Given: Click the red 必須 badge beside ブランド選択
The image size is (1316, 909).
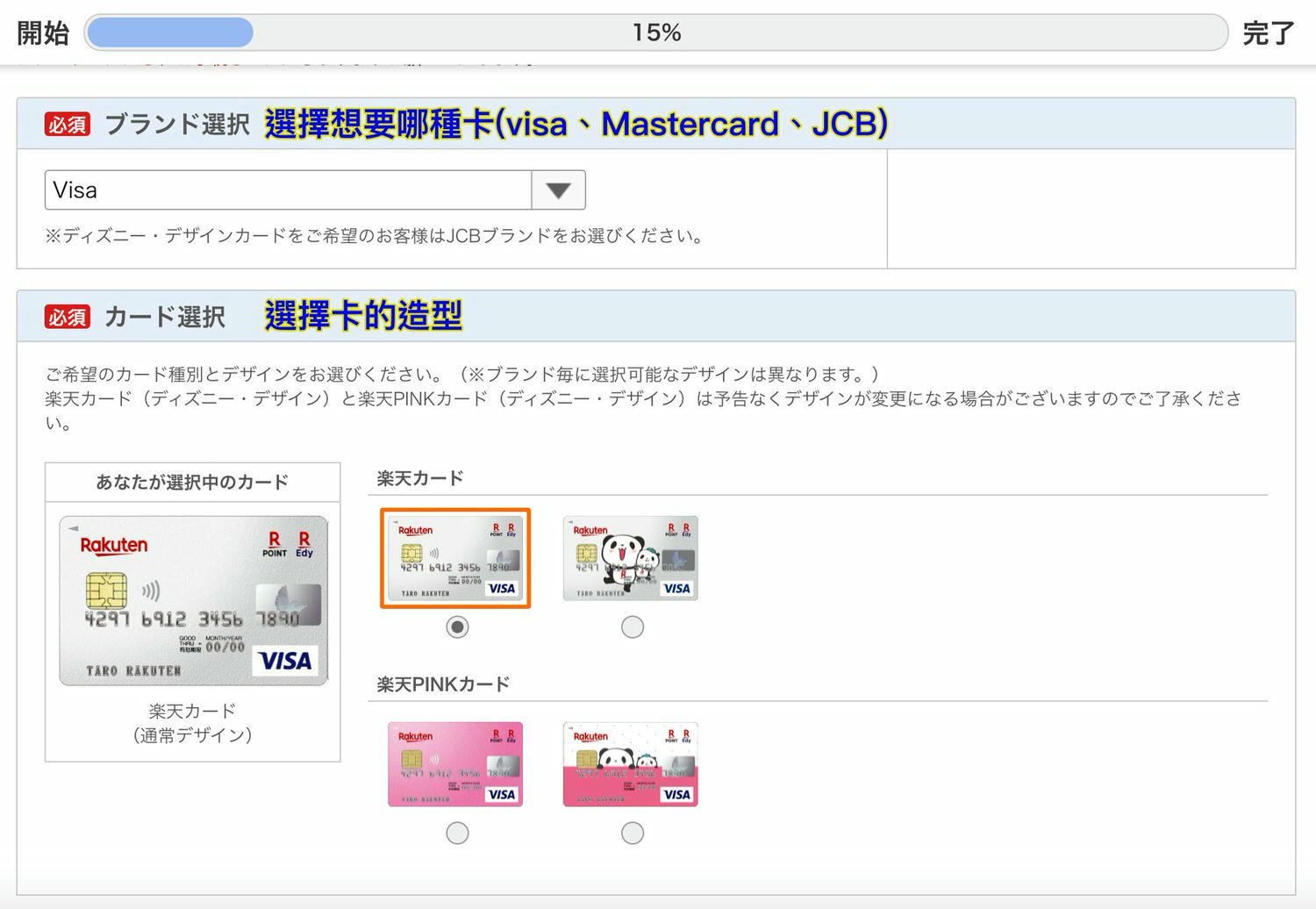Looking at the screenshot, I should 67,125.
